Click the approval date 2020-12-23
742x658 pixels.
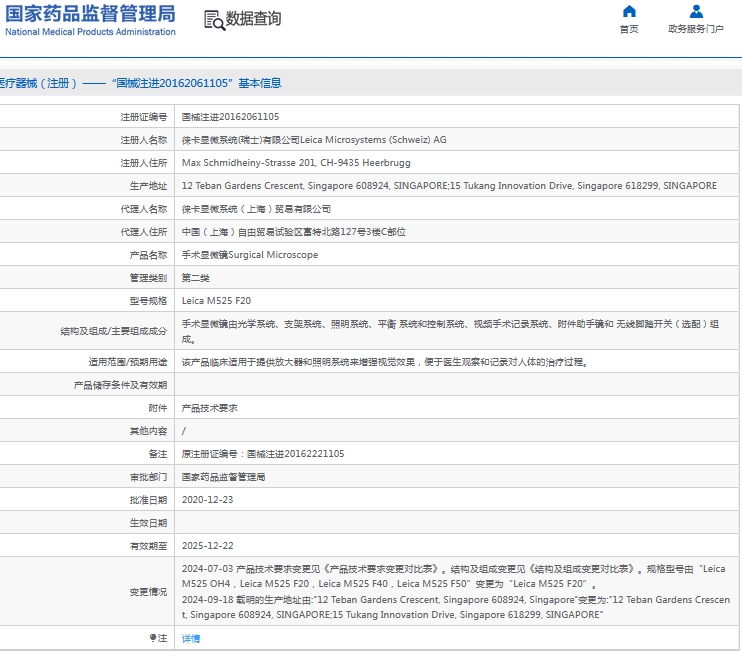207,500
